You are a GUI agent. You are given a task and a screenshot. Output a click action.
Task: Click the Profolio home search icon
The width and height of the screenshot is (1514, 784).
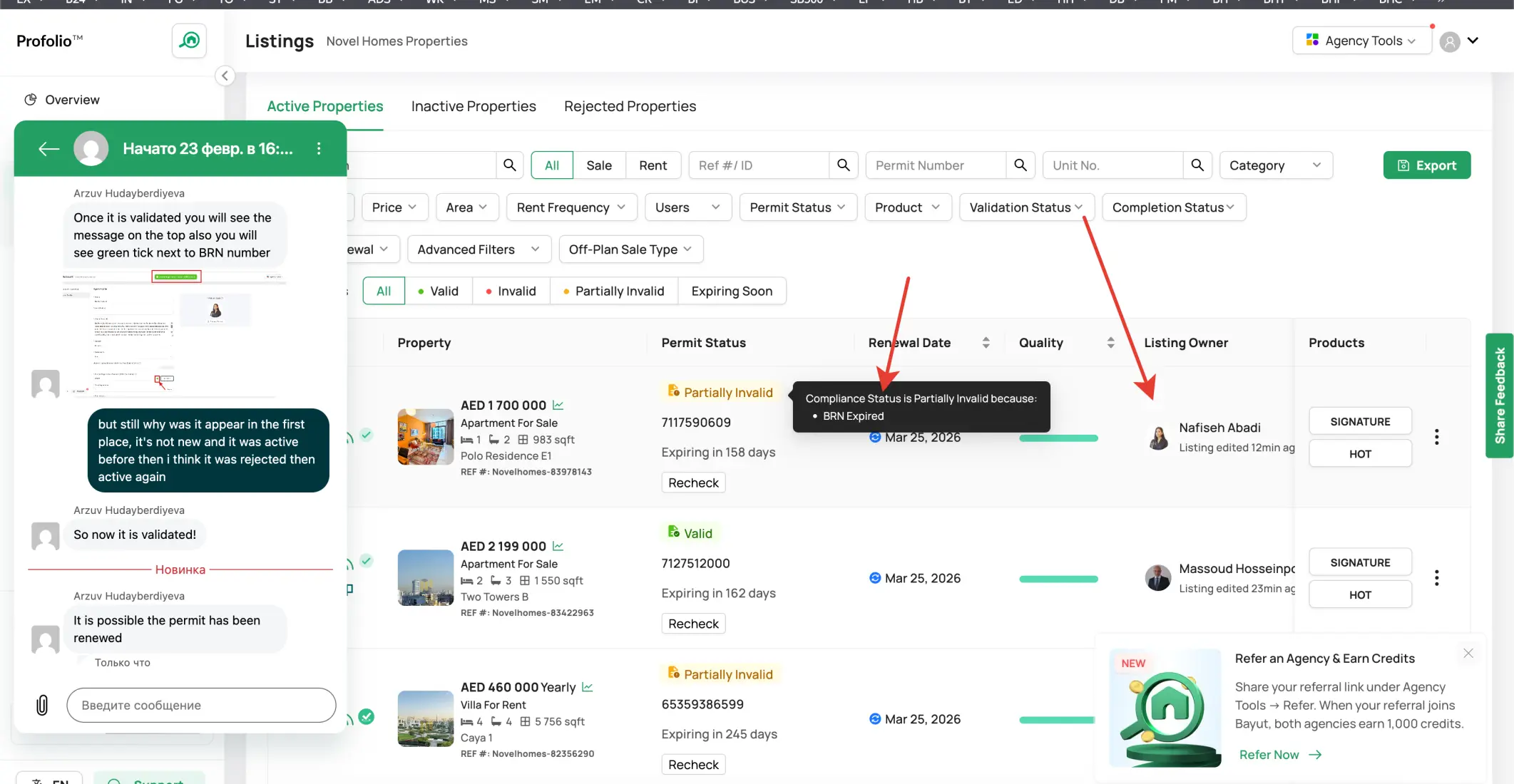tap(189, 41)
